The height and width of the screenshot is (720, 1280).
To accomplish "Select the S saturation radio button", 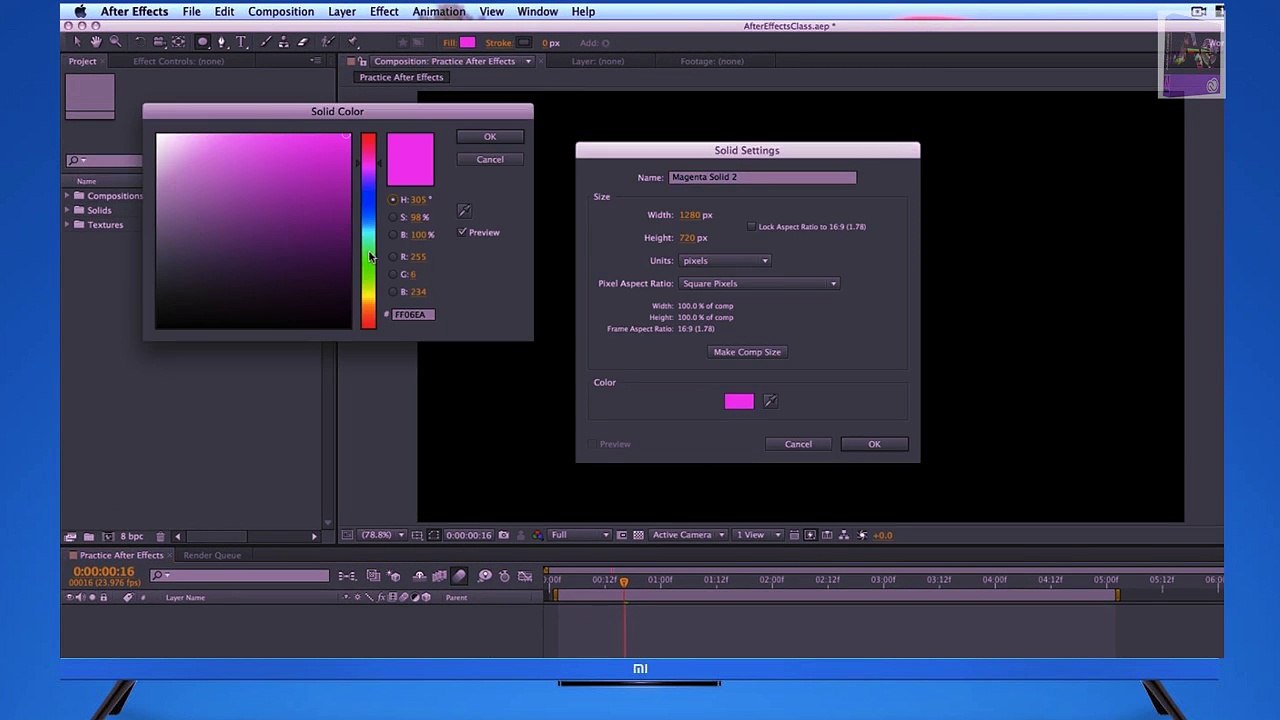I will (x=392, y=217).
